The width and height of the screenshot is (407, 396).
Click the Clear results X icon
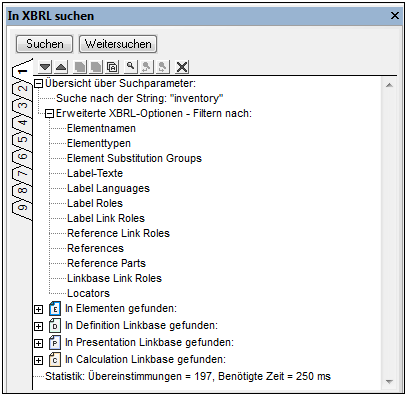[x=182, y=67]
